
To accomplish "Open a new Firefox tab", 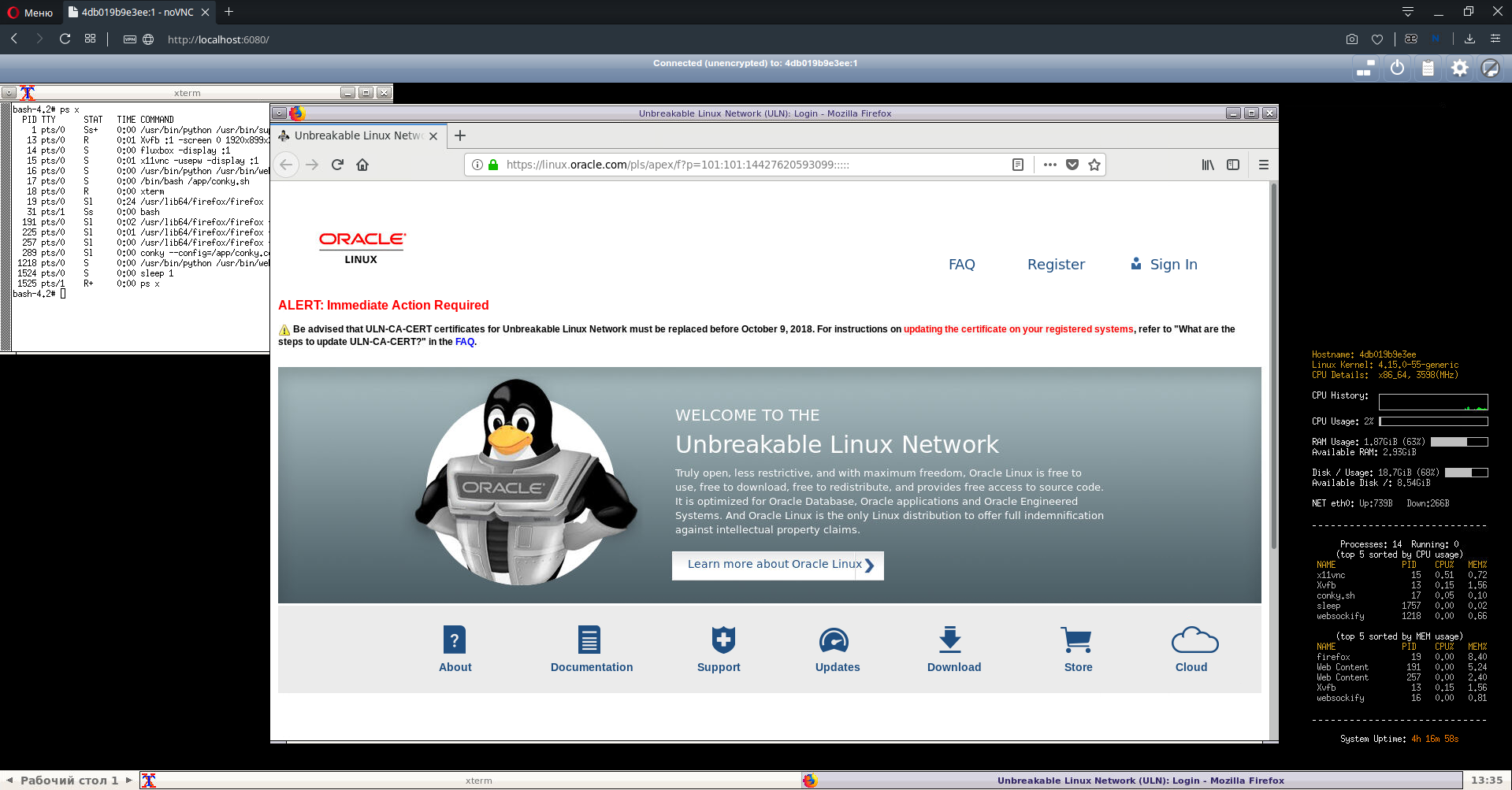I will click(460, 135).
